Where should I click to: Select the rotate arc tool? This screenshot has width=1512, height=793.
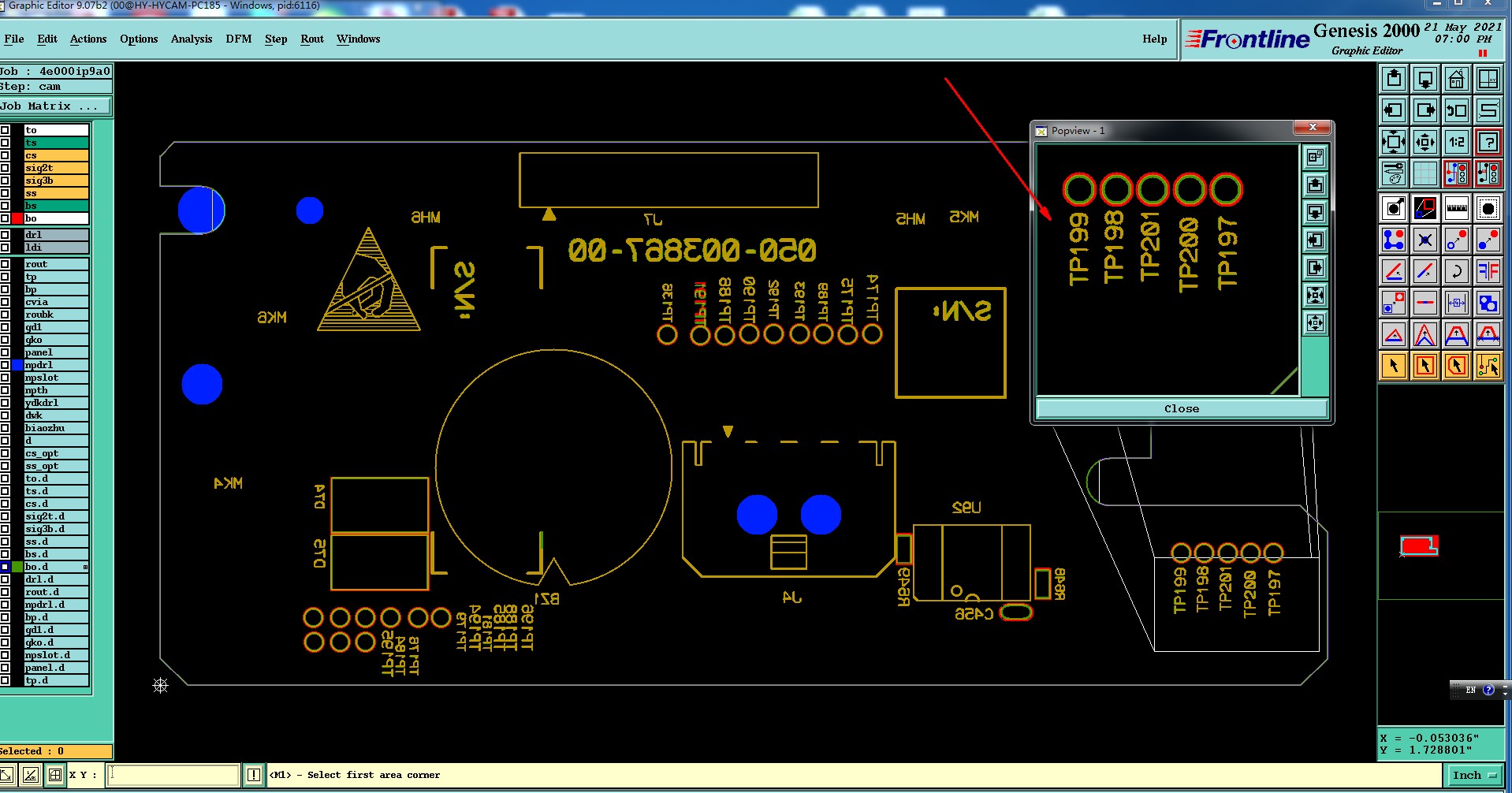pyautogui.click(x=1457, y=271)
